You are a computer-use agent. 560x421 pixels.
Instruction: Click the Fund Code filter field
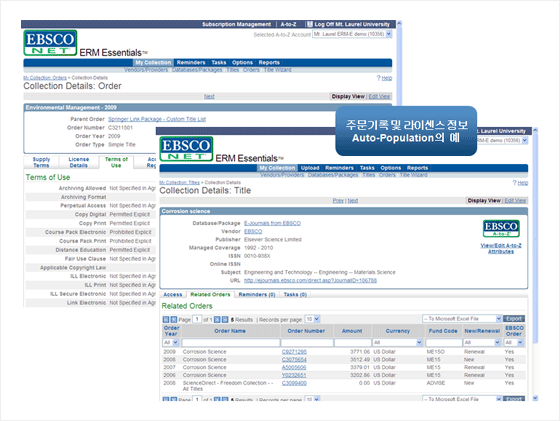pyautogui.click(x=444, y=343)
